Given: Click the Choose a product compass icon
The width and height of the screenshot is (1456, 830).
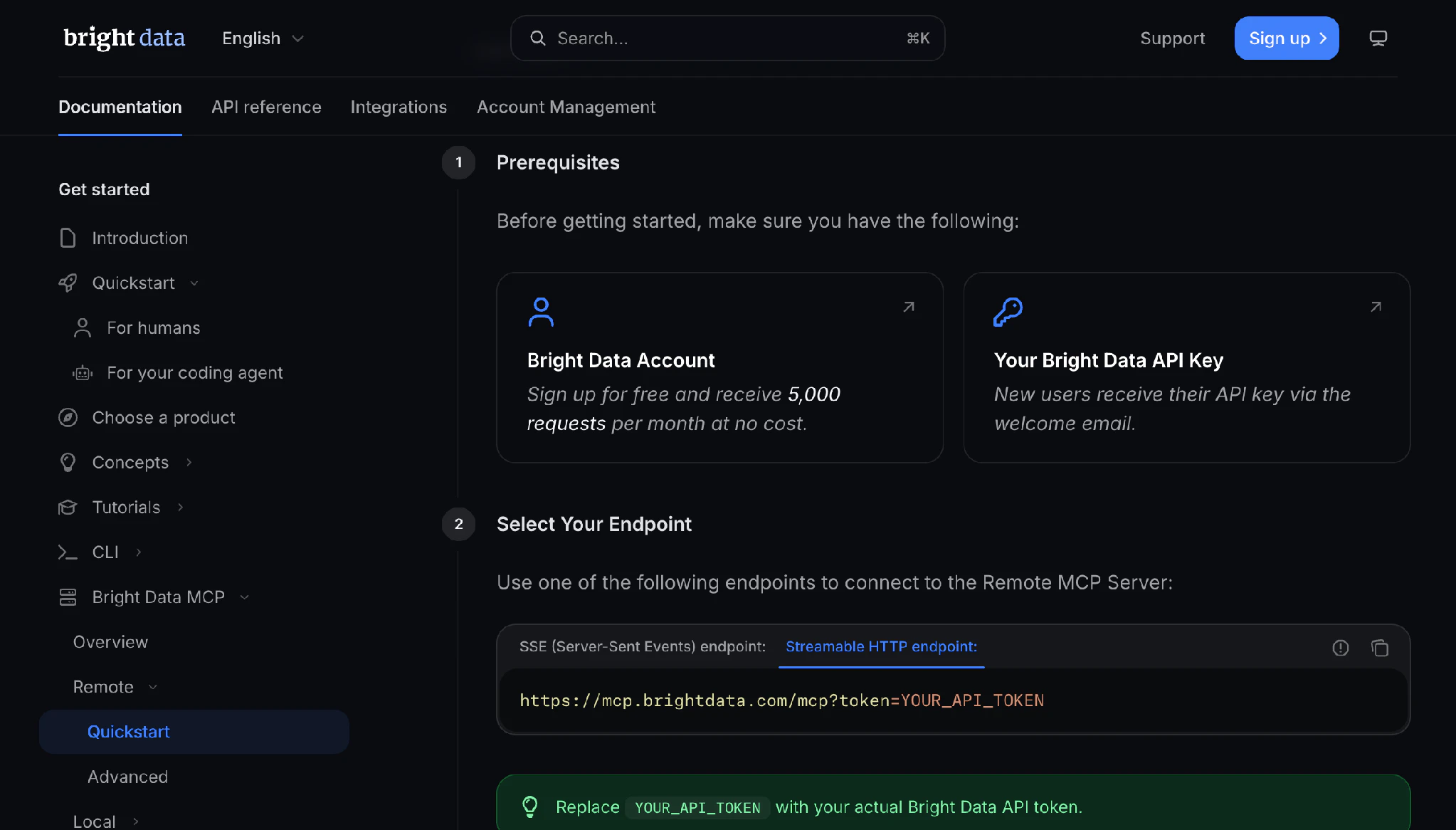Looking at the screenshot, I should tap(68, 417).
